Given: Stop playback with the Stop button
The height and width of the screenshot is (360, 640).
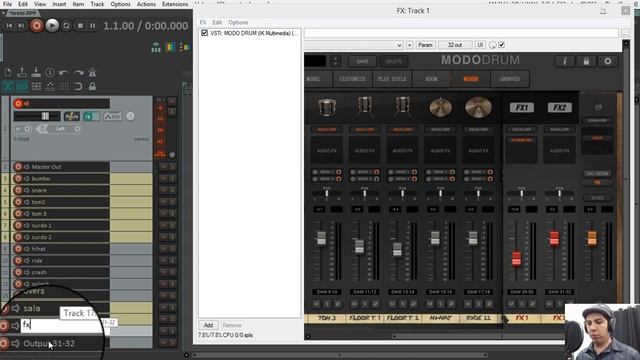Looking at the screenshot, I should click(80, 26).
